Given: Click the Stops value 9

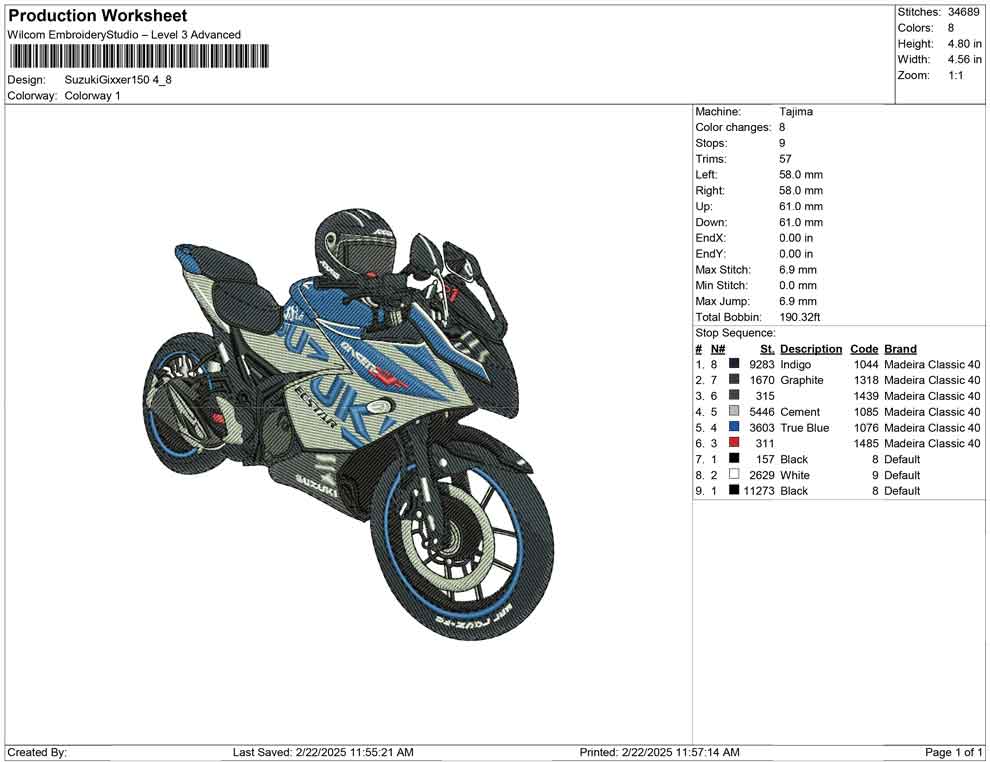Looking at the screenshot, I should coord(782,143).
